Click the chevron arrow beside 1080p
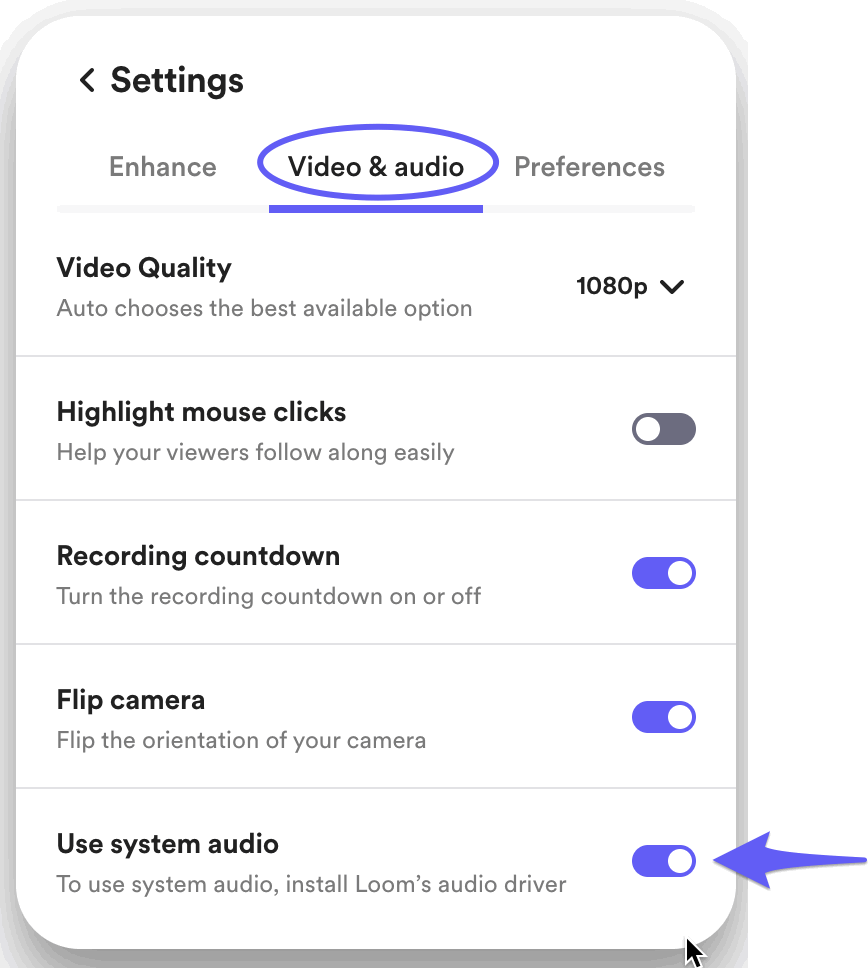Viewport: 868px width, 968px height. point(673,287)
